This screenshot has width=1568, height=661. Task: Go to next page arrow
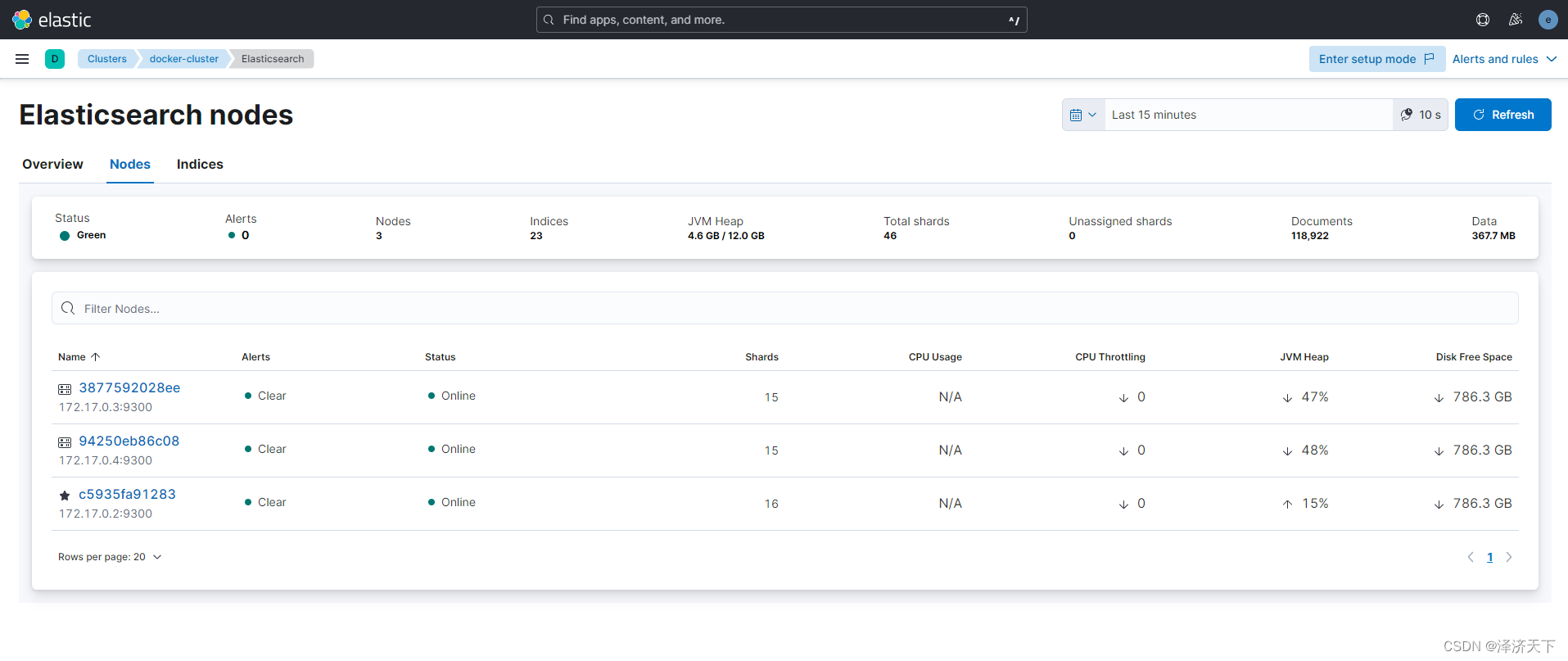coord(1509,557)
